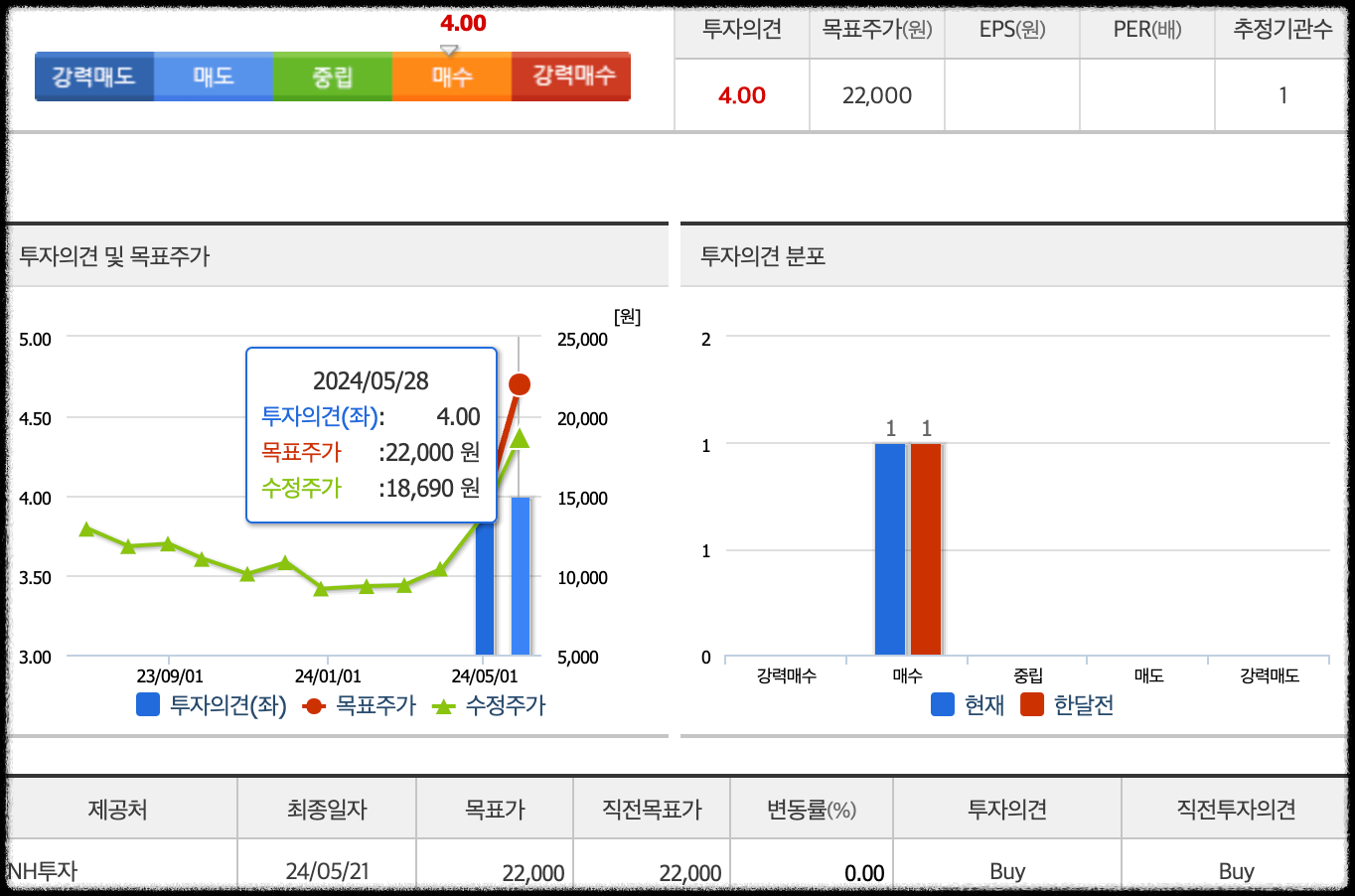
Task: Click the 2024/05/28 date in the tooltip
Action: point(371,380)
